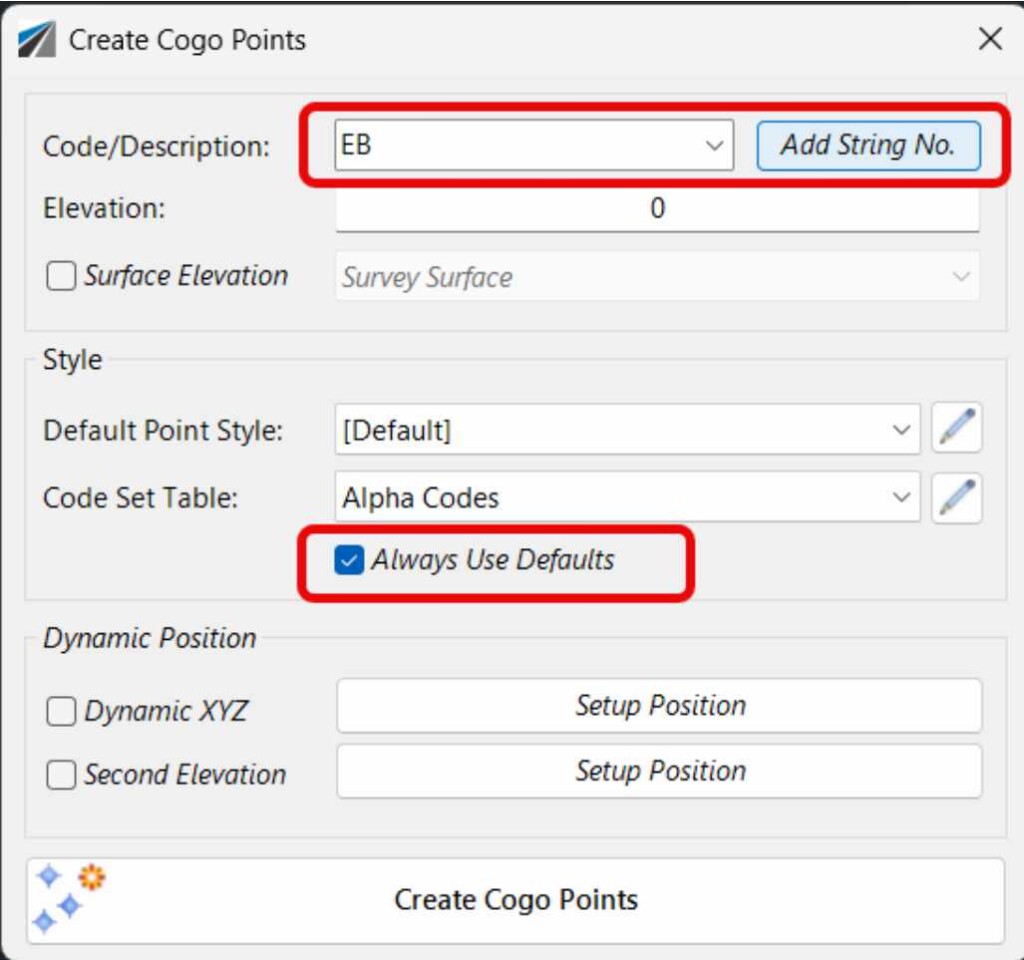Expand the Survey Surface dropdown
This screenshot has width=1024, height=960.
pyautogui.click(x=961, y=277)
